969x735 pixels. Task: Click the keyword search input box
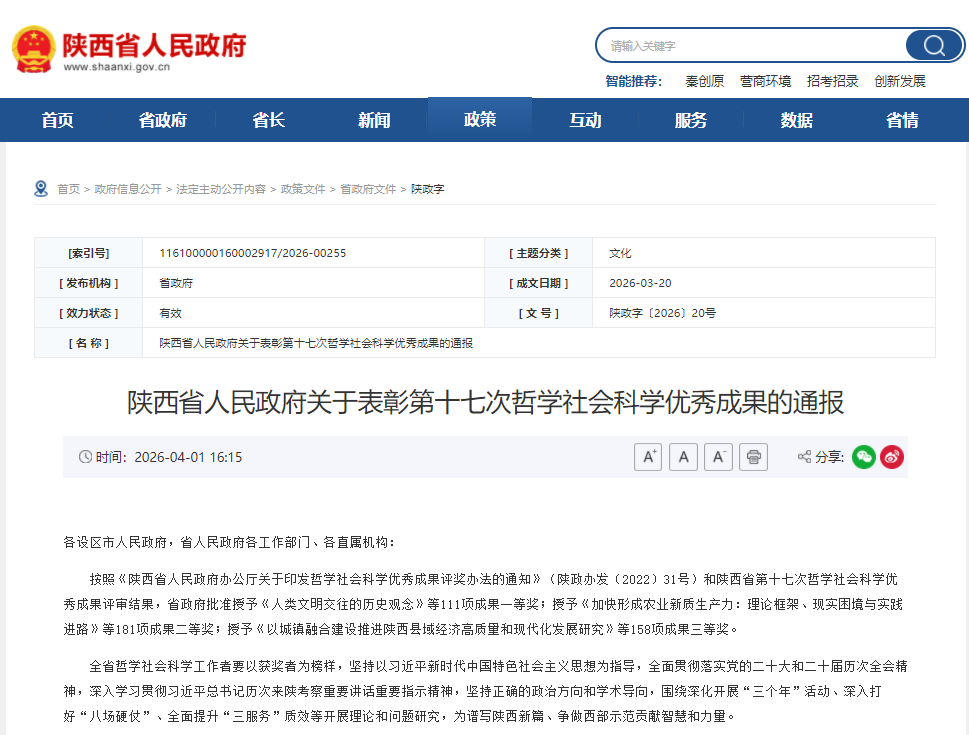750,45
